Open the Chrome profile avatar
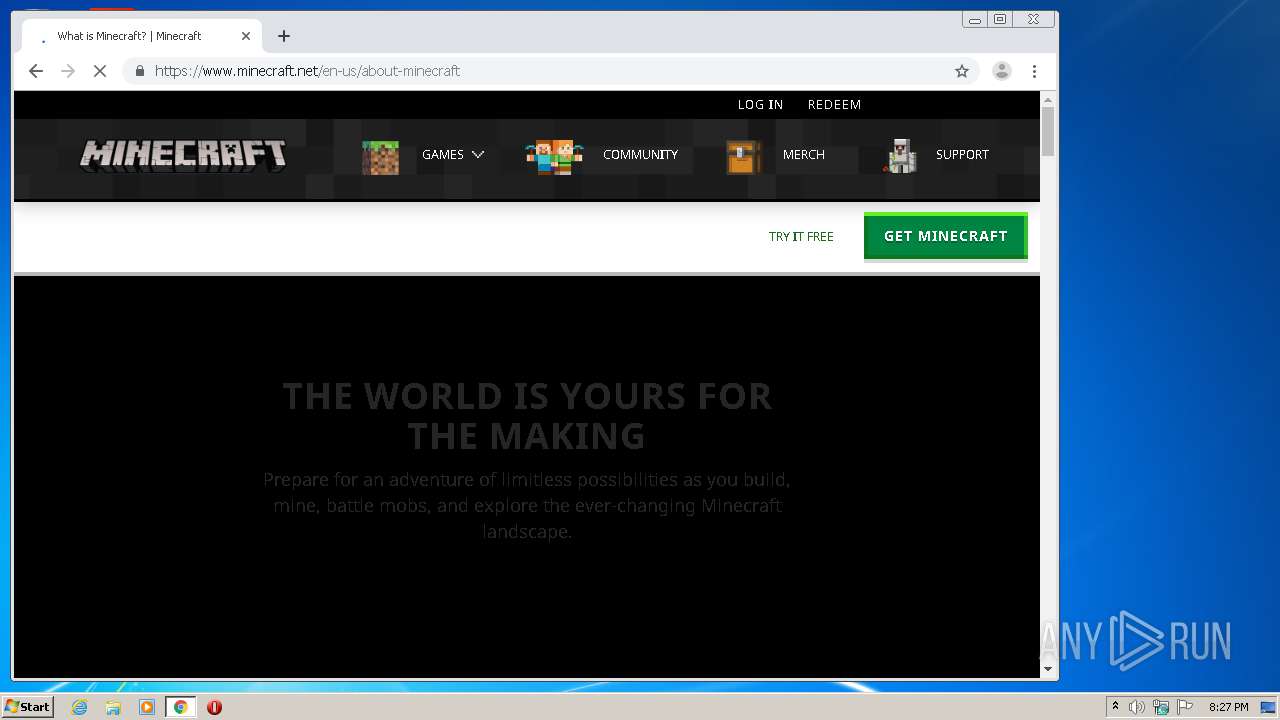1280x720 pixels. pos(1001,71)
